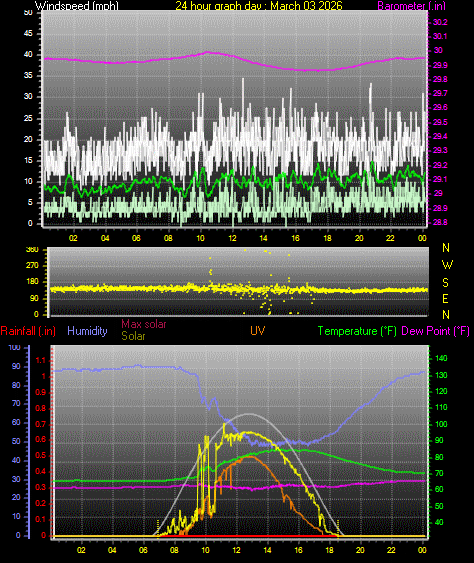This screenshot has height=563, width=474.
Task: Click the '28.8' barometer axis value
Action: (440, 222)
